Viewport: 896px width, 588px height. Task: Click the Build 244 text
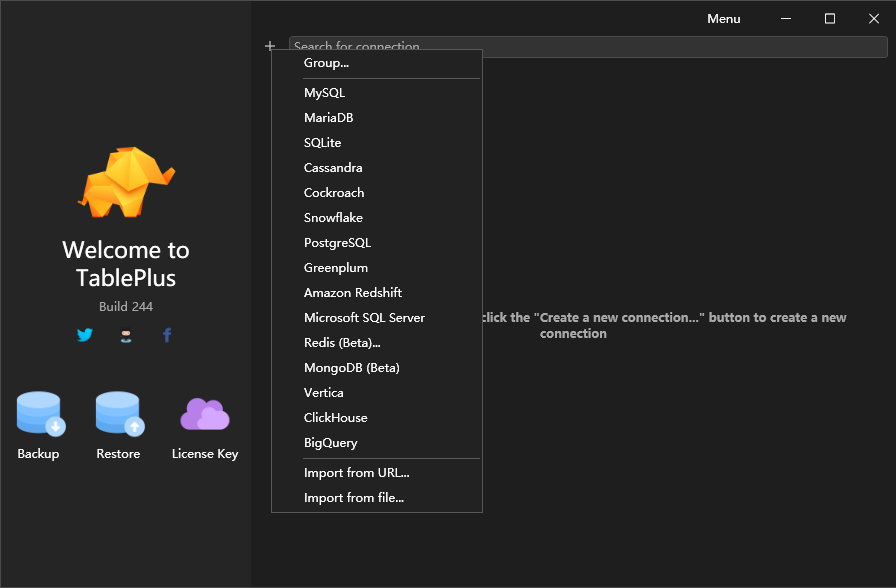126,307
